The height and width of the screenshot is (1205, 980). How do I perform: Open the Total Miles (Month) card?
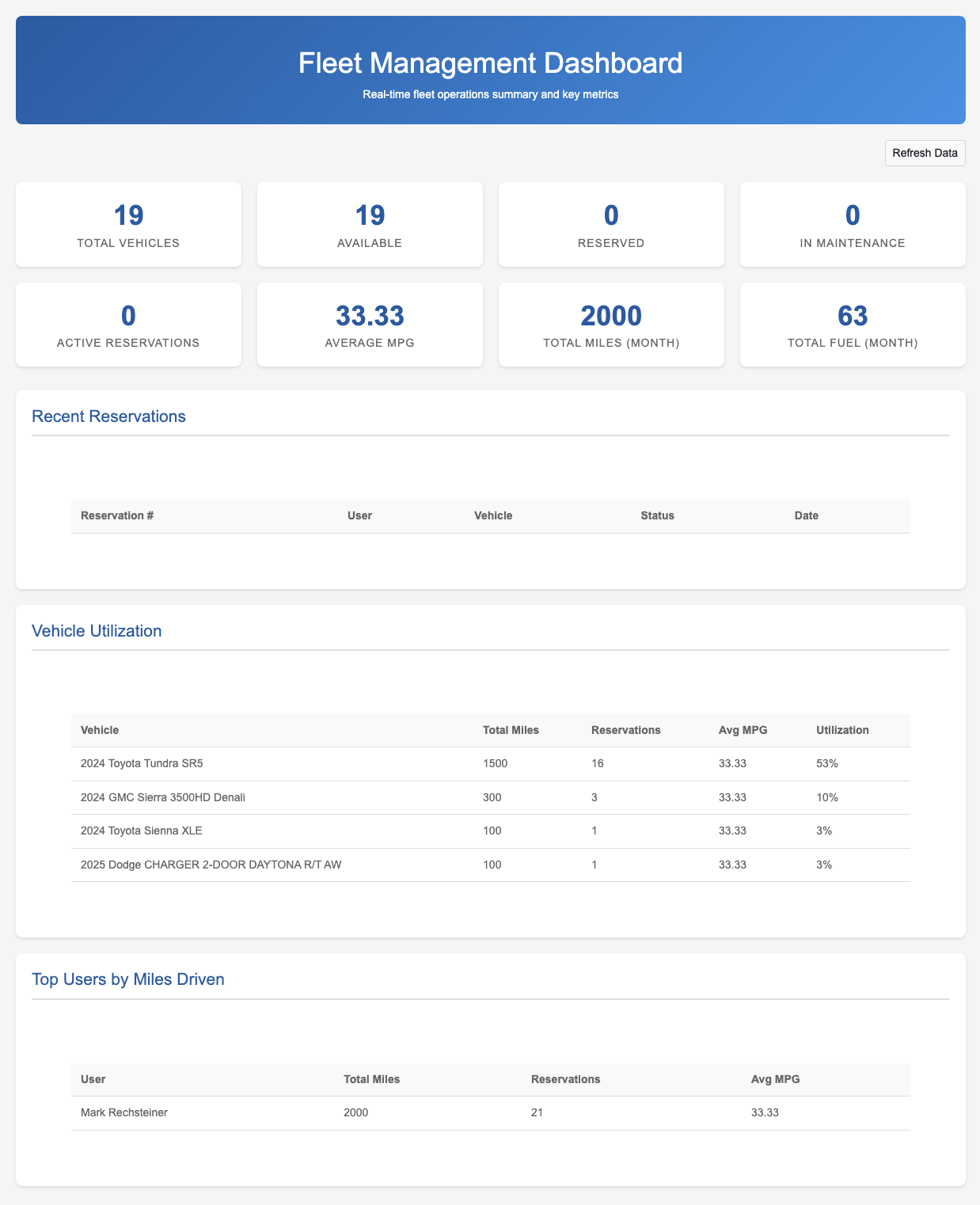coord(610,325)
